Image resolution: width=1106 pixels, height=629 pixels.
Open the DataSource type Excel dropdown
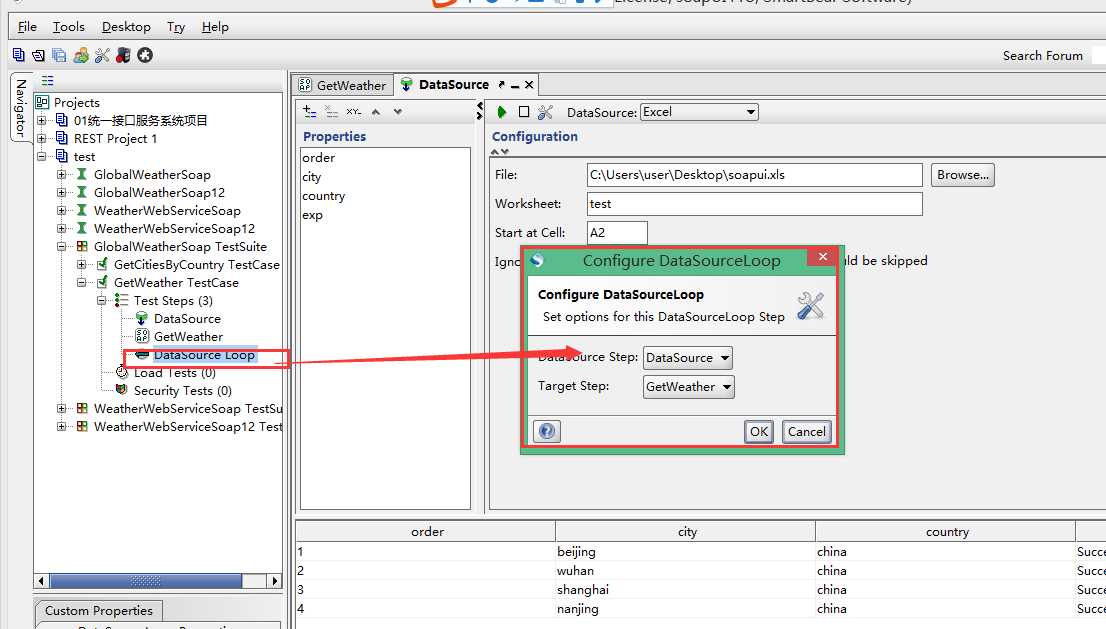pos(699,112)
